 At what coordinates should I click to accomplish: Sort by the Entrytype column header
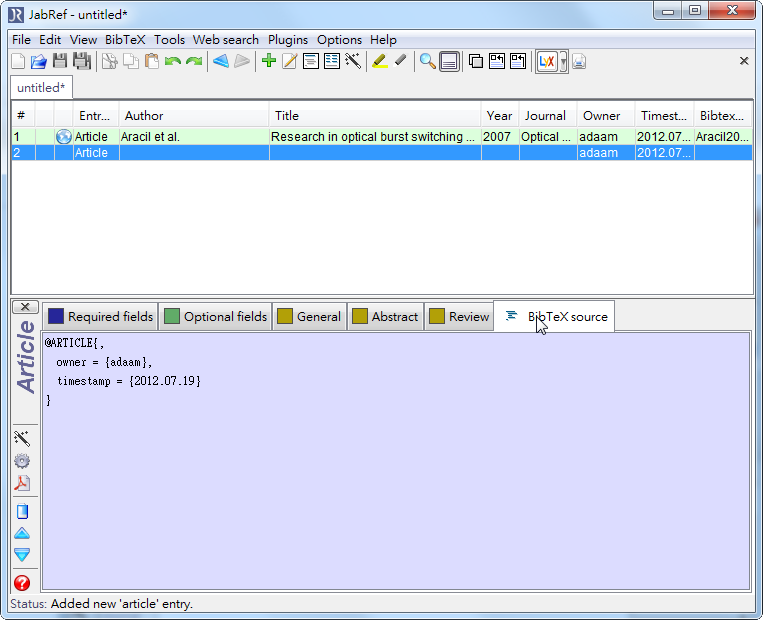[x=96, y=116]
